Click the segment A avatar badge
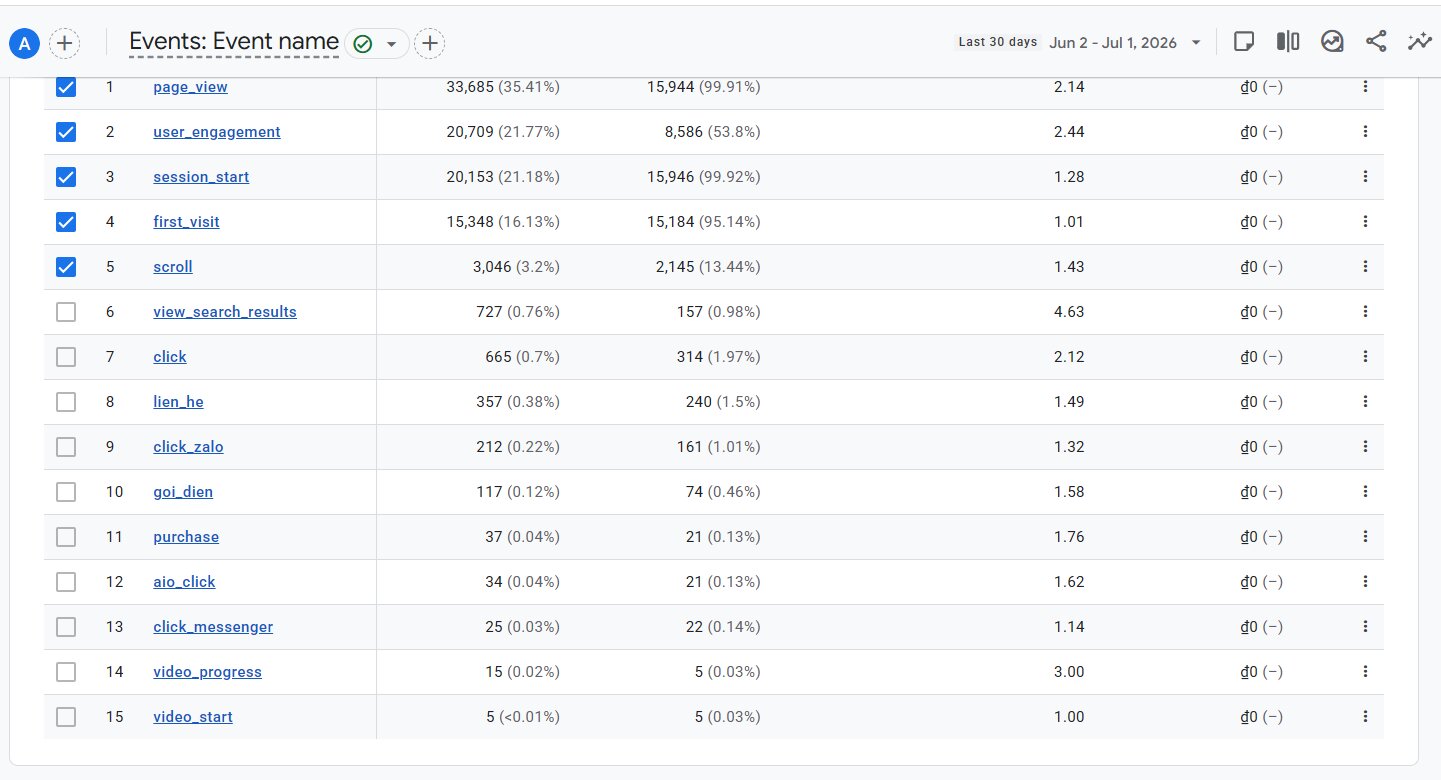The width and height of the screenshot is (1441, 780). coord(24,43)
